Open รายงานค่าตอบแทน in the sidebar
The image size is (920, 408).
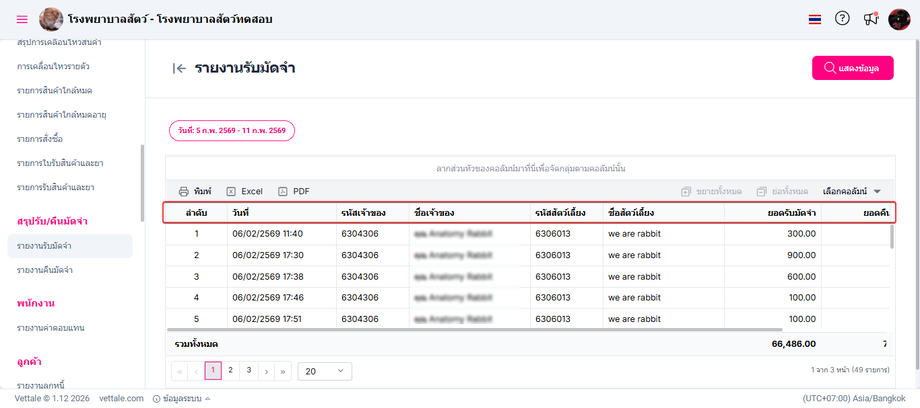click(x=51, y=328)
